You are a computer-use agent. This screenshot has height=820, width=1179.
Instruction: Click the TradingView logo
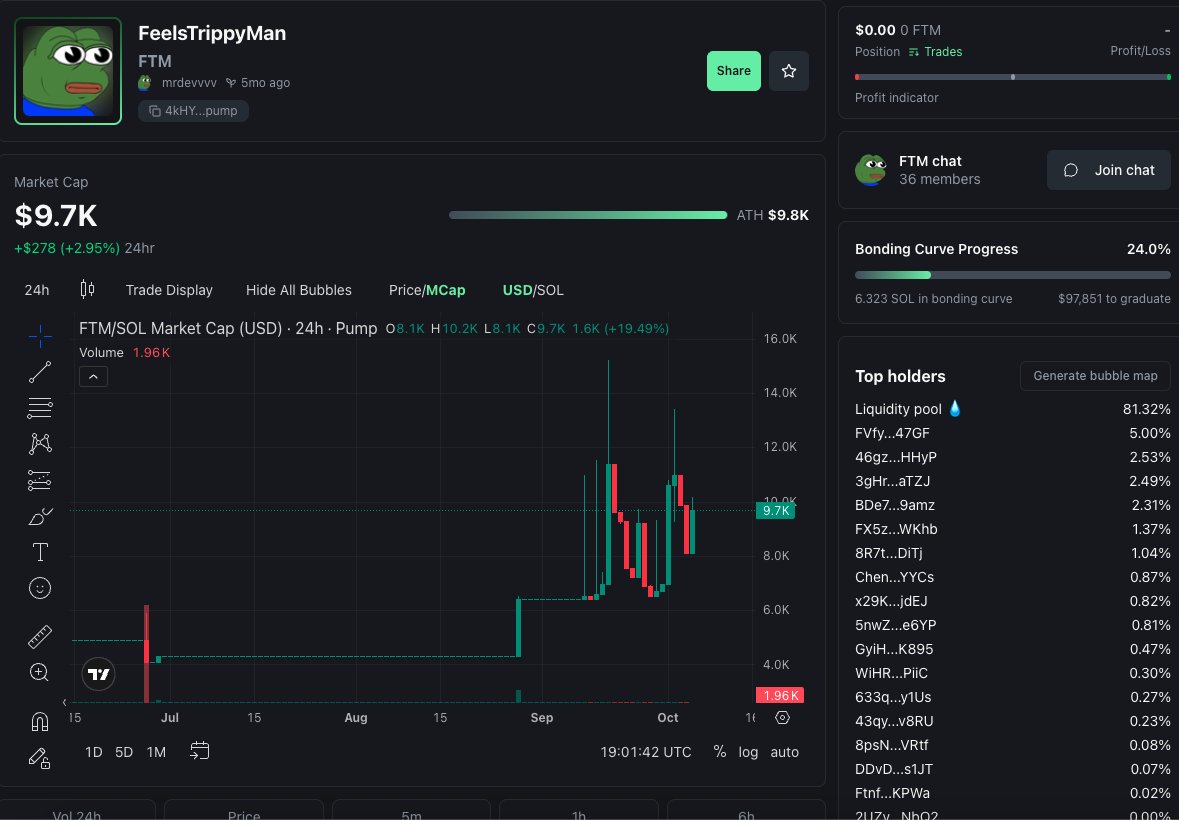[99, 674]
